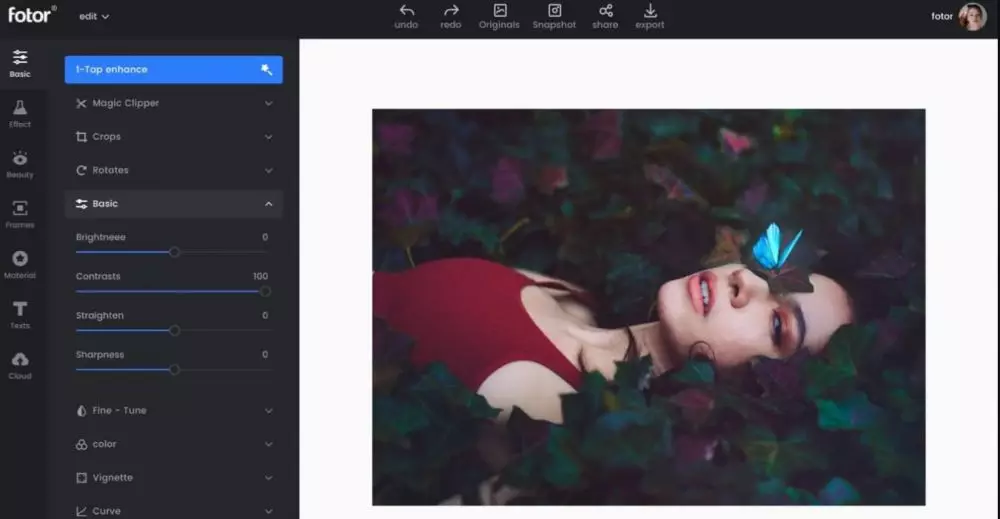Click the Fine - Tune label
The image size is (1000, 519).
(x=119, y=411)
